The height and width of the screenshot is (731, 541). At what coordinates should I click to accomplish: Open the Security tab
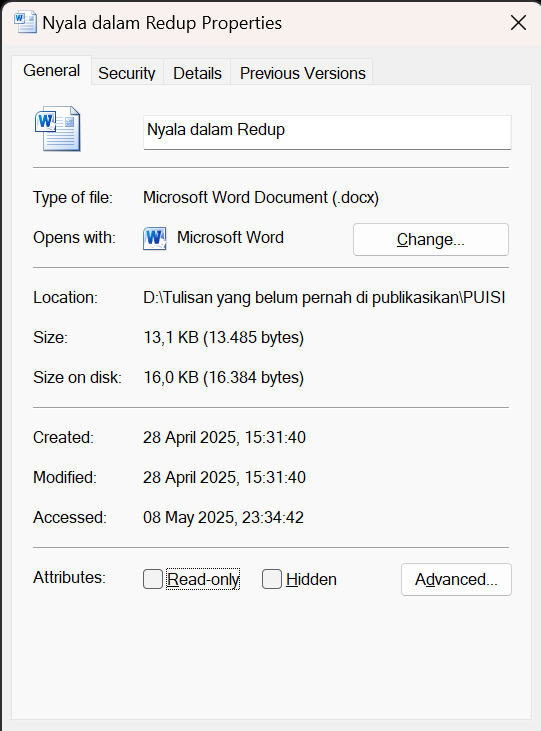pos(126,73)
